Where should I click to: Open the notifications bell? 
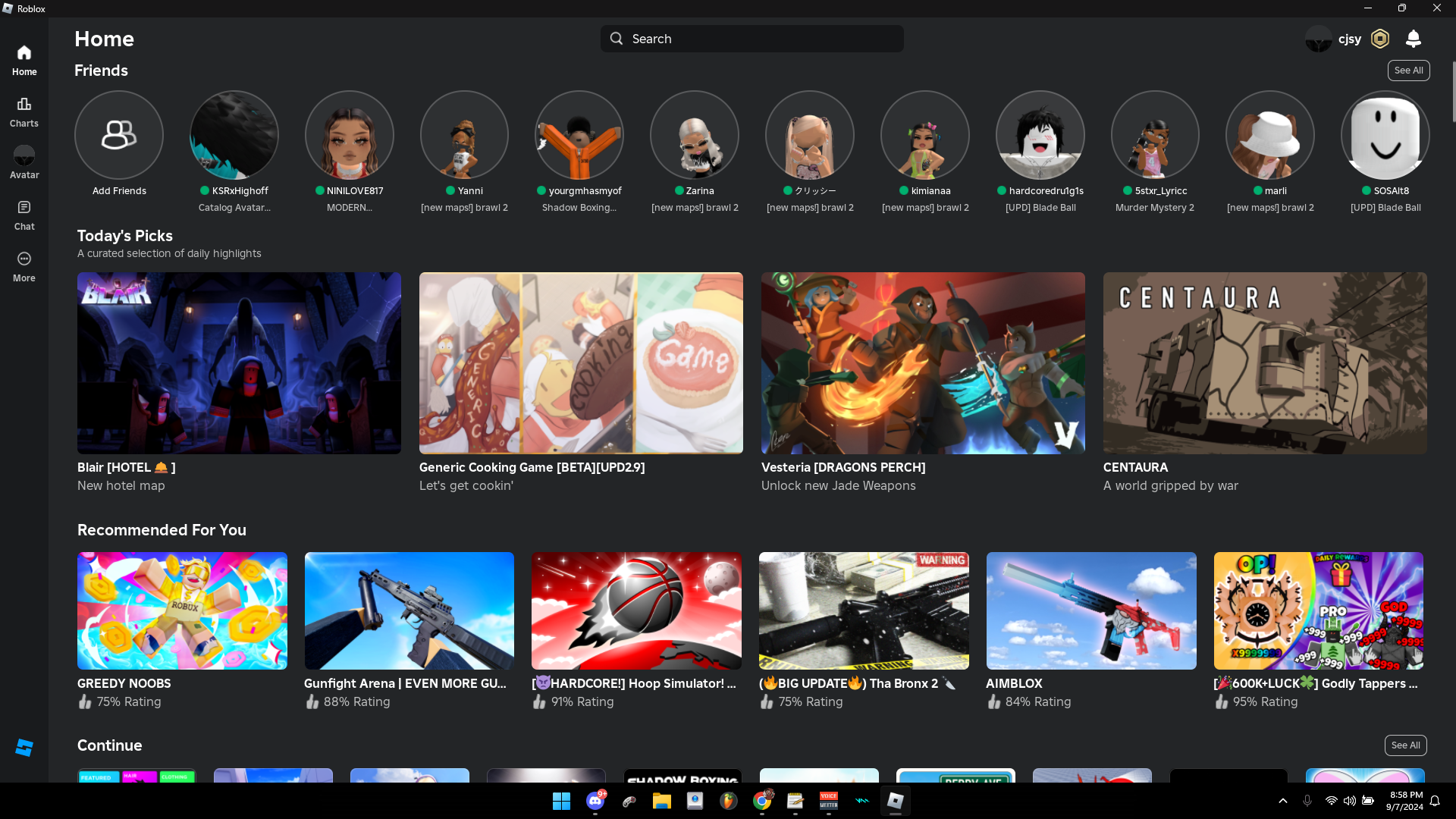(x=1413, y=39)
